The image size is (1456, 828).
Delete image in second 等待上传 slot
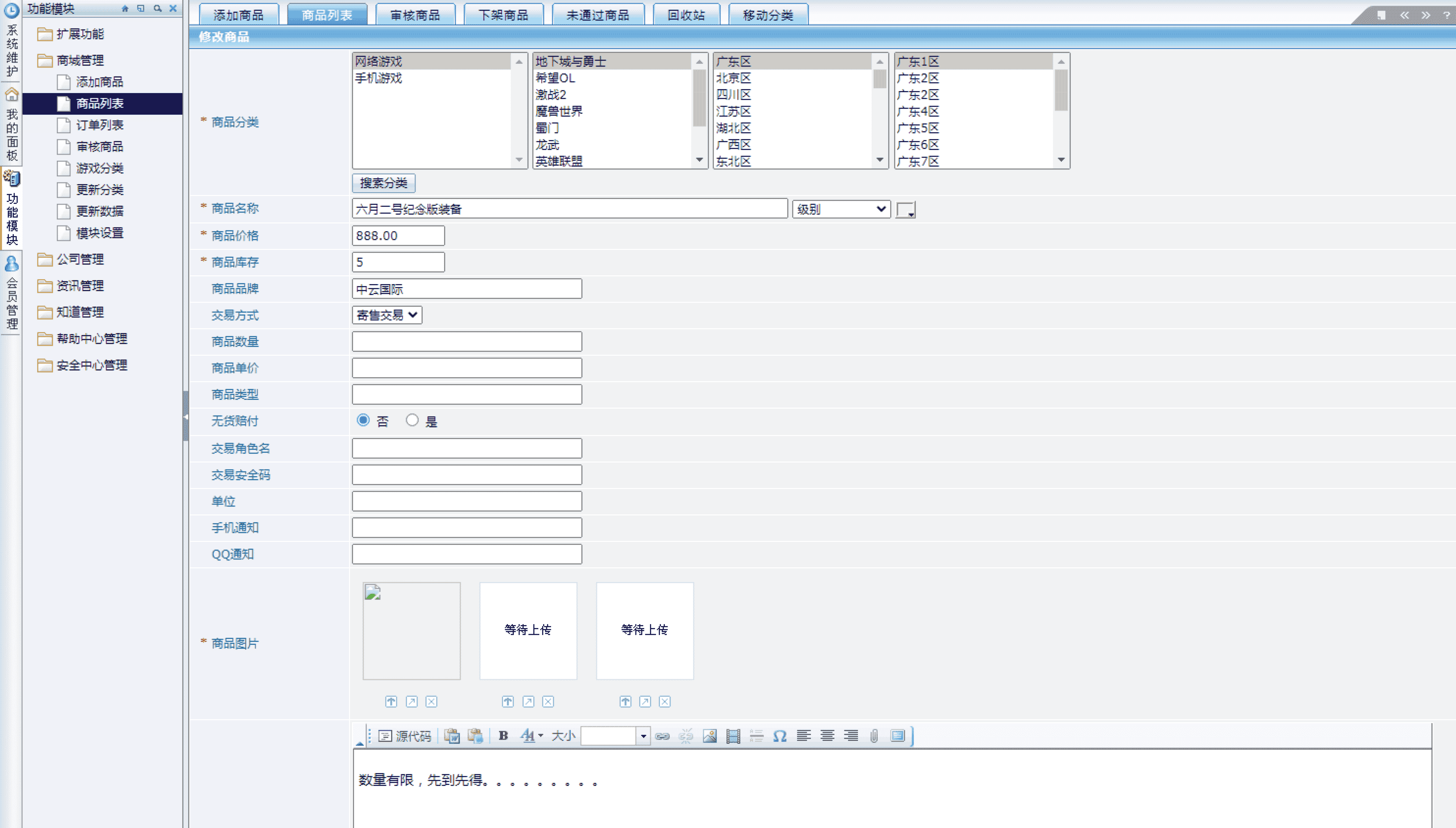(x=548, y=701)
